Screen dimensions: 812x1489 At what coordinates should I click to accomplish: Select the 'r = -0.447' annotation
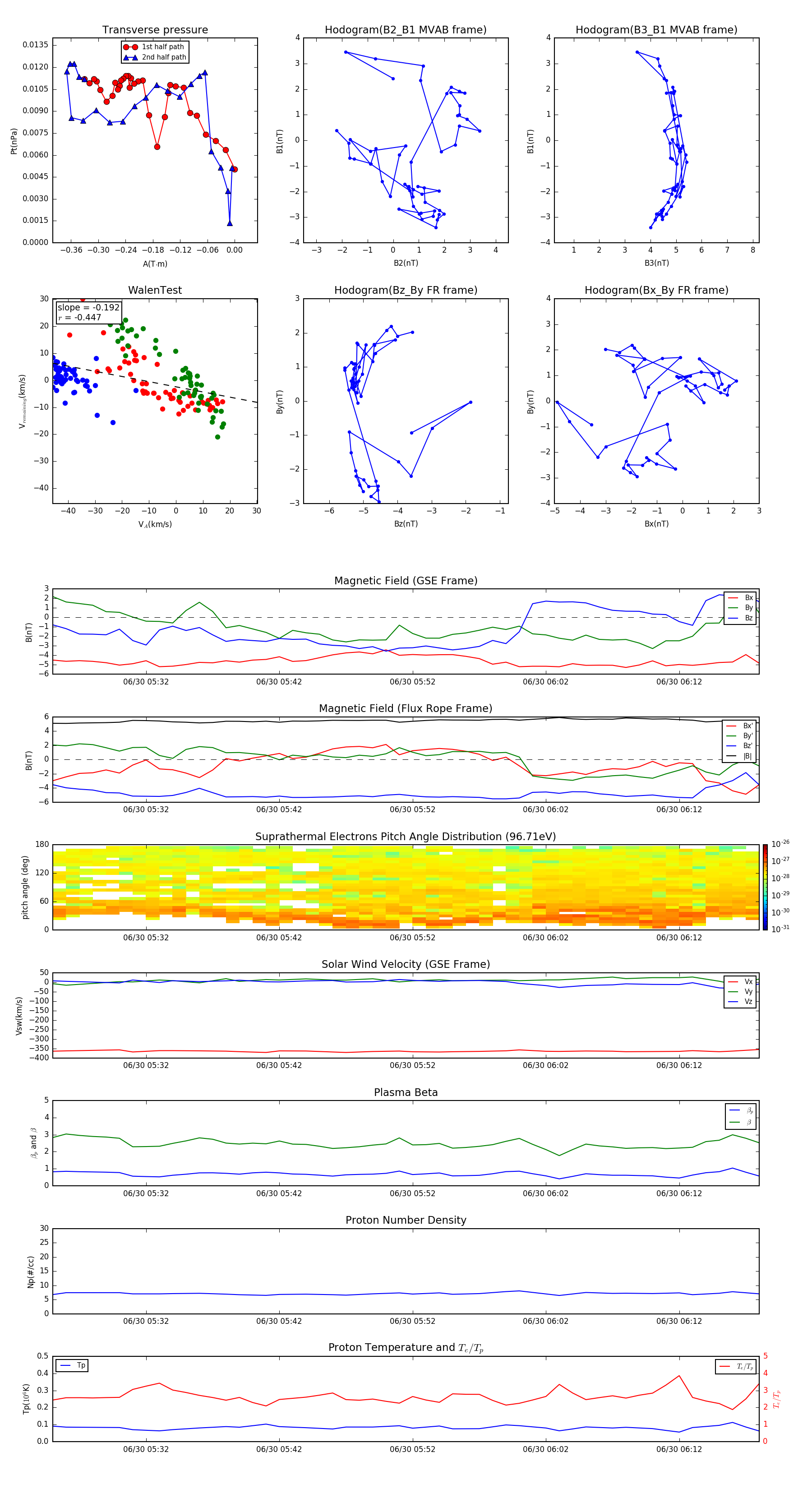(x=80, y=317)
